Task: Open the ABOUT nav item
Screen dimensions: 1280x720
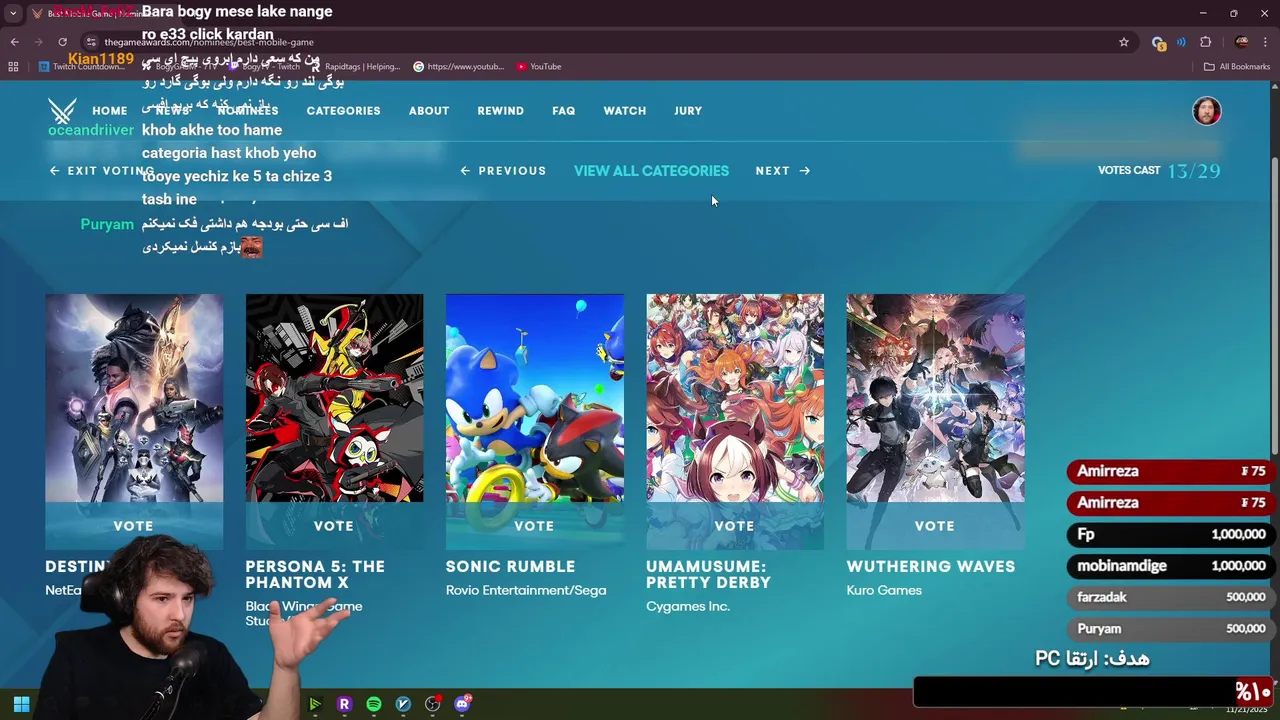Action: [x=429, y=111]
